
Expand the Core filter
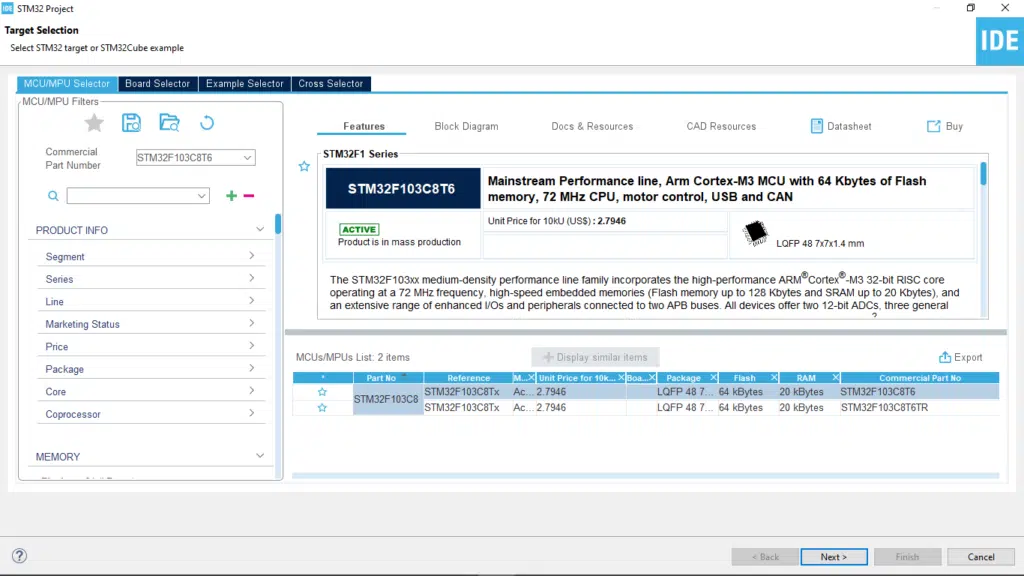251,391
